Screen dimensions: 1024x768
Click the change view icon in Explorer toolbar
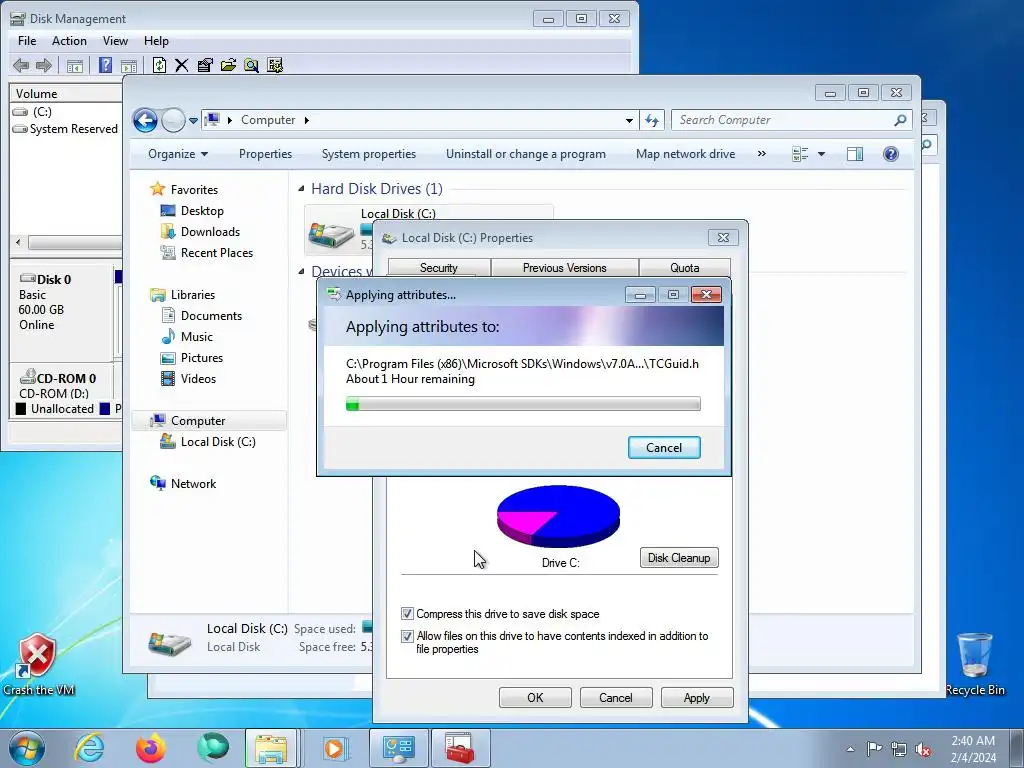tap(800, 154)
